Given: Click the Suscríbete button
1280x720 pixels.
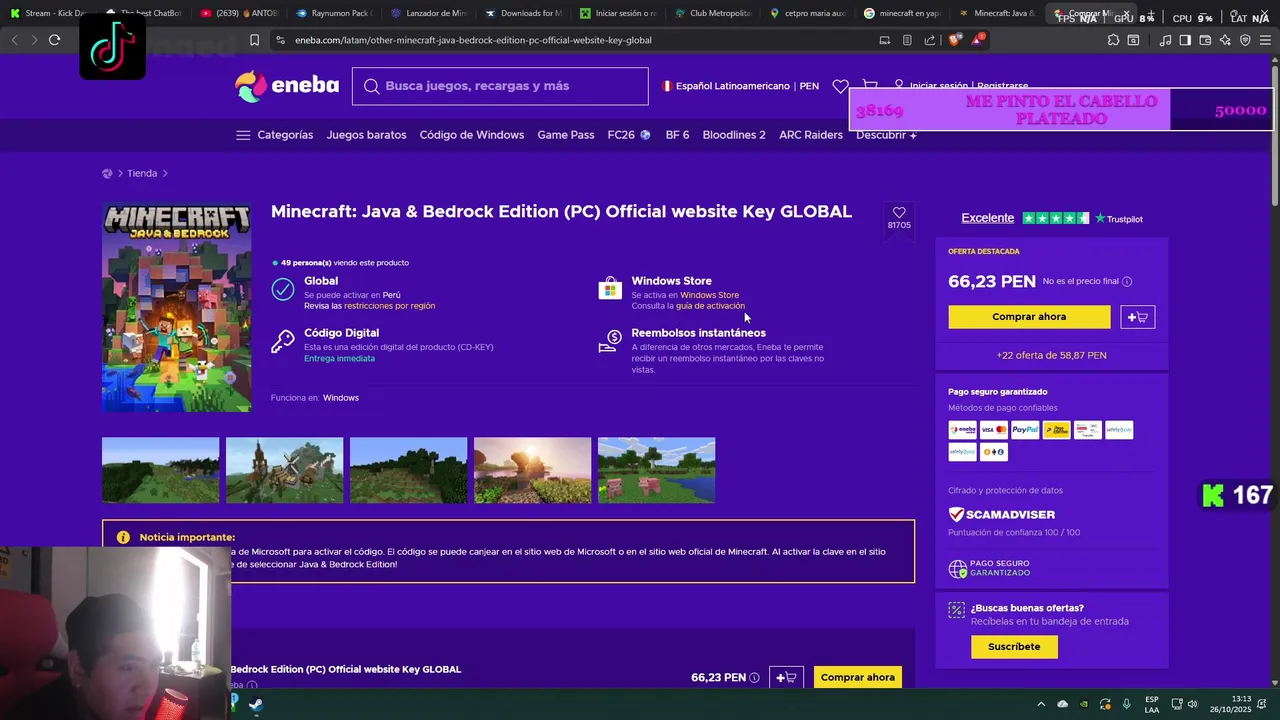Looking at the screenshot, I should coord(1014,647).
